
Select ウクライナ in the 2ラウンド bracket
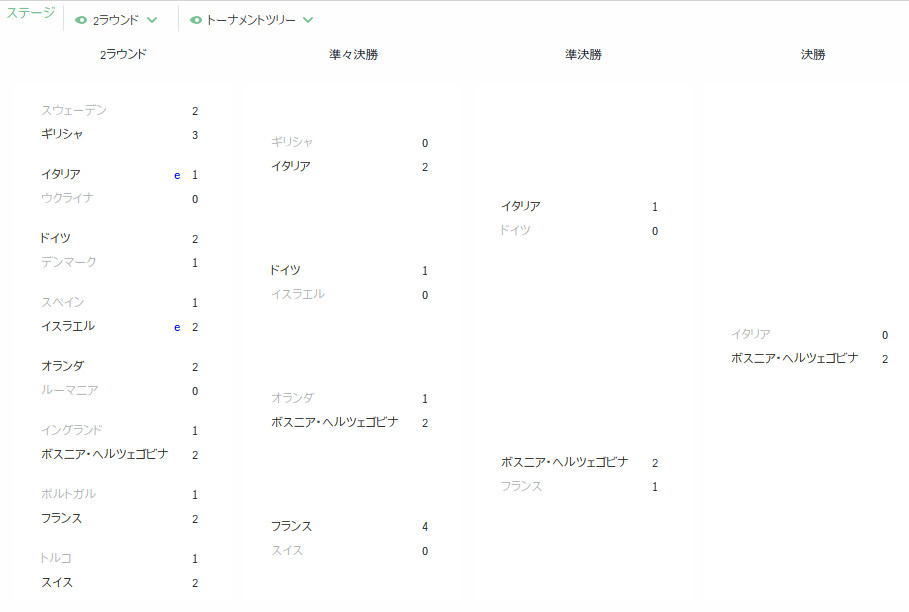click(67, 198)
